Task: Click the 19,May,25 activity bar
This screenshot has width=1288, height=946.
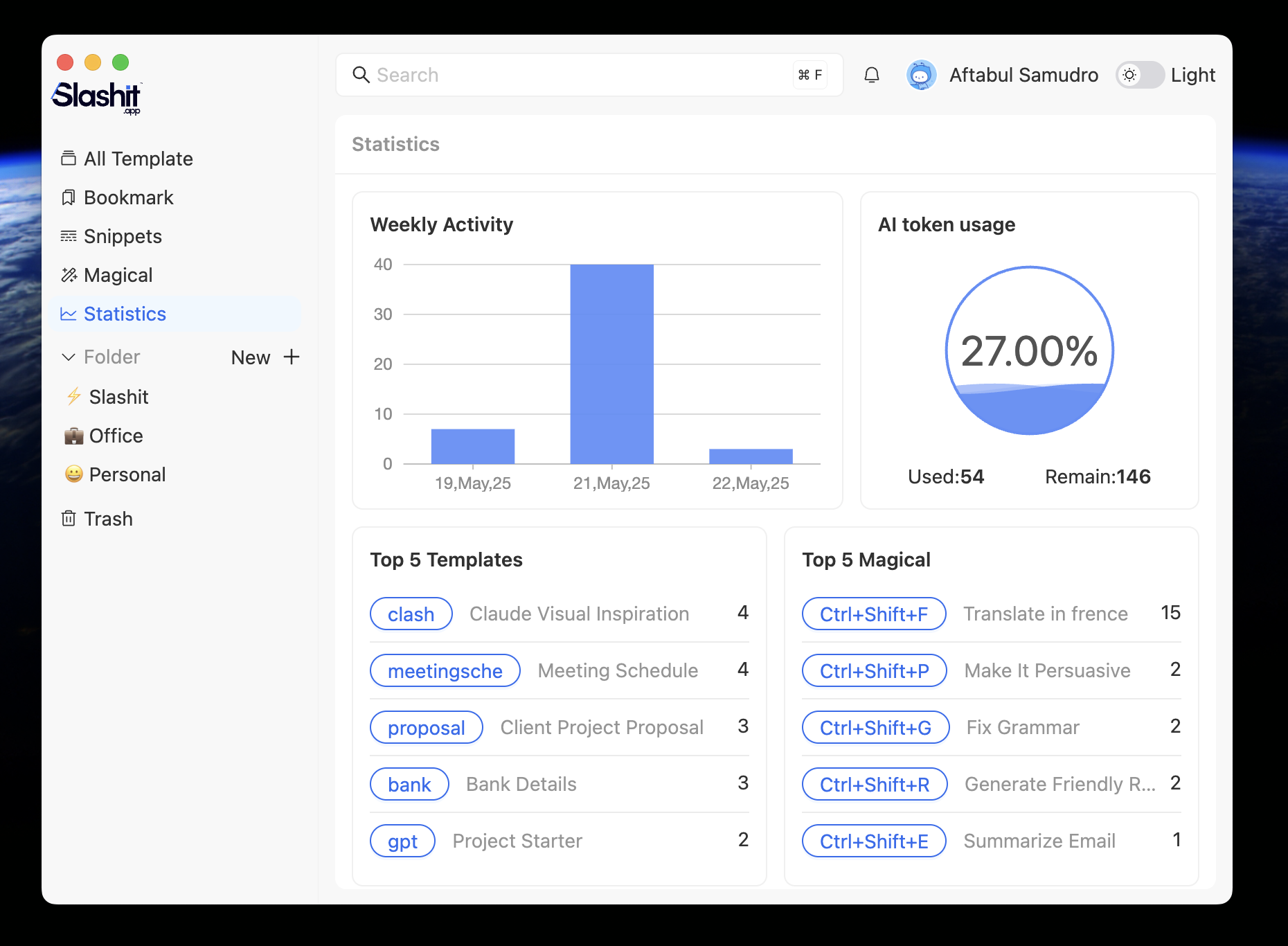Action: click(473, 446)
